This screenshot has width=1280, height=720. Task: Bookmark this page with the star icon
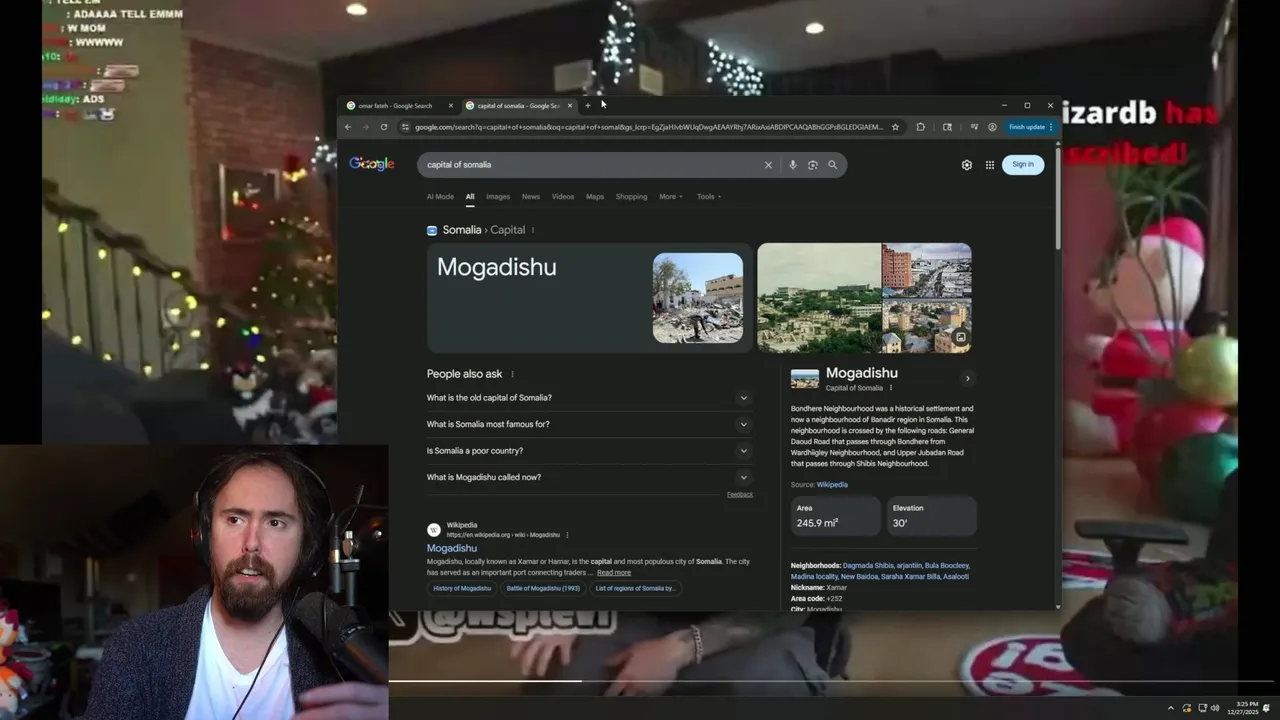(x=895, y=127)
